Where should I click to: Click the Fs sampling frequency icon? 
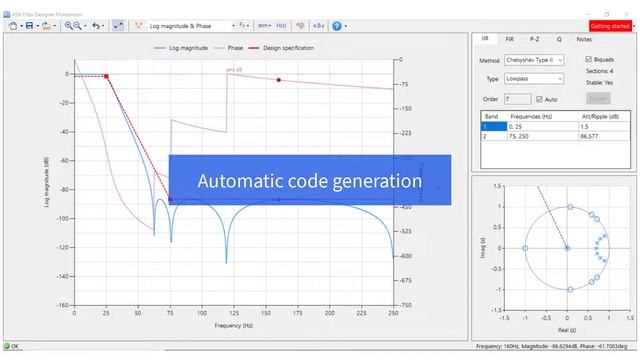click(242, 25)
